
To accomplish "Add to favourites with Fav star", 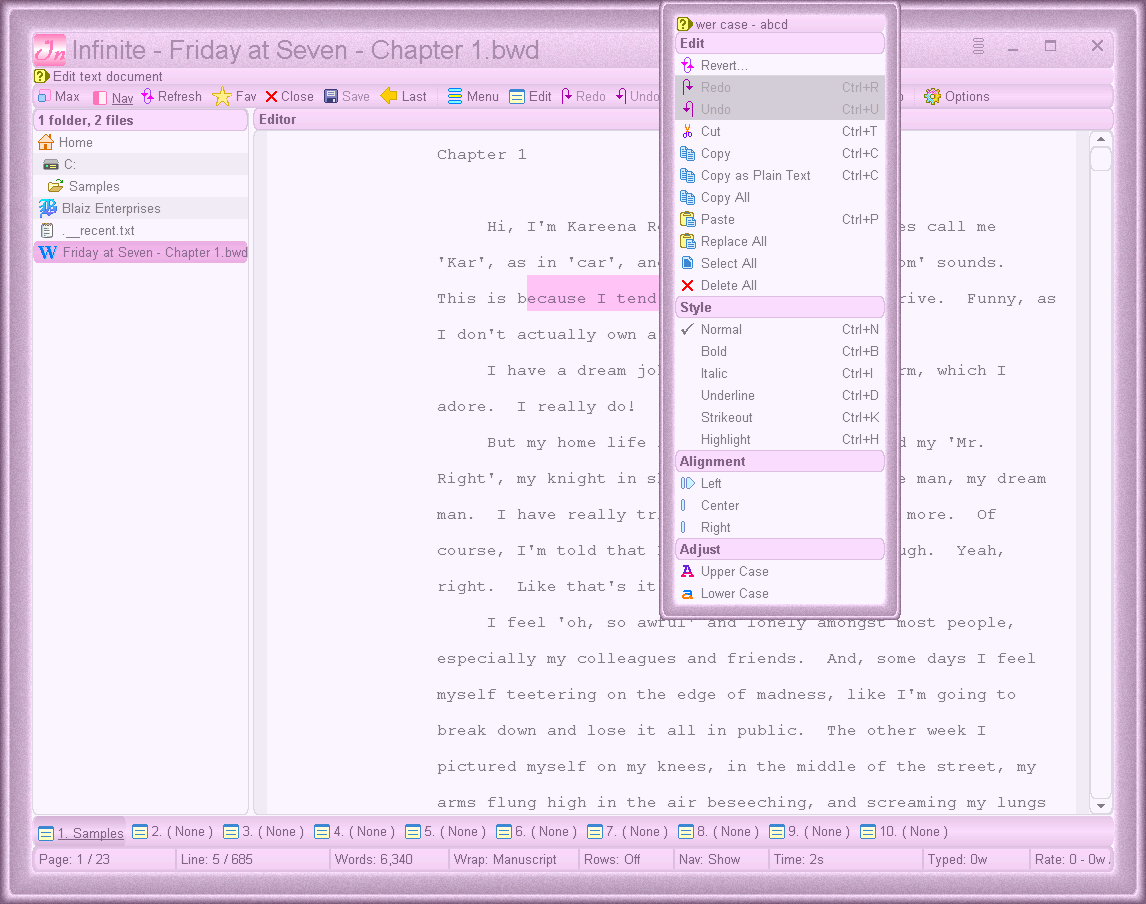I will click(x=234, y=96).
